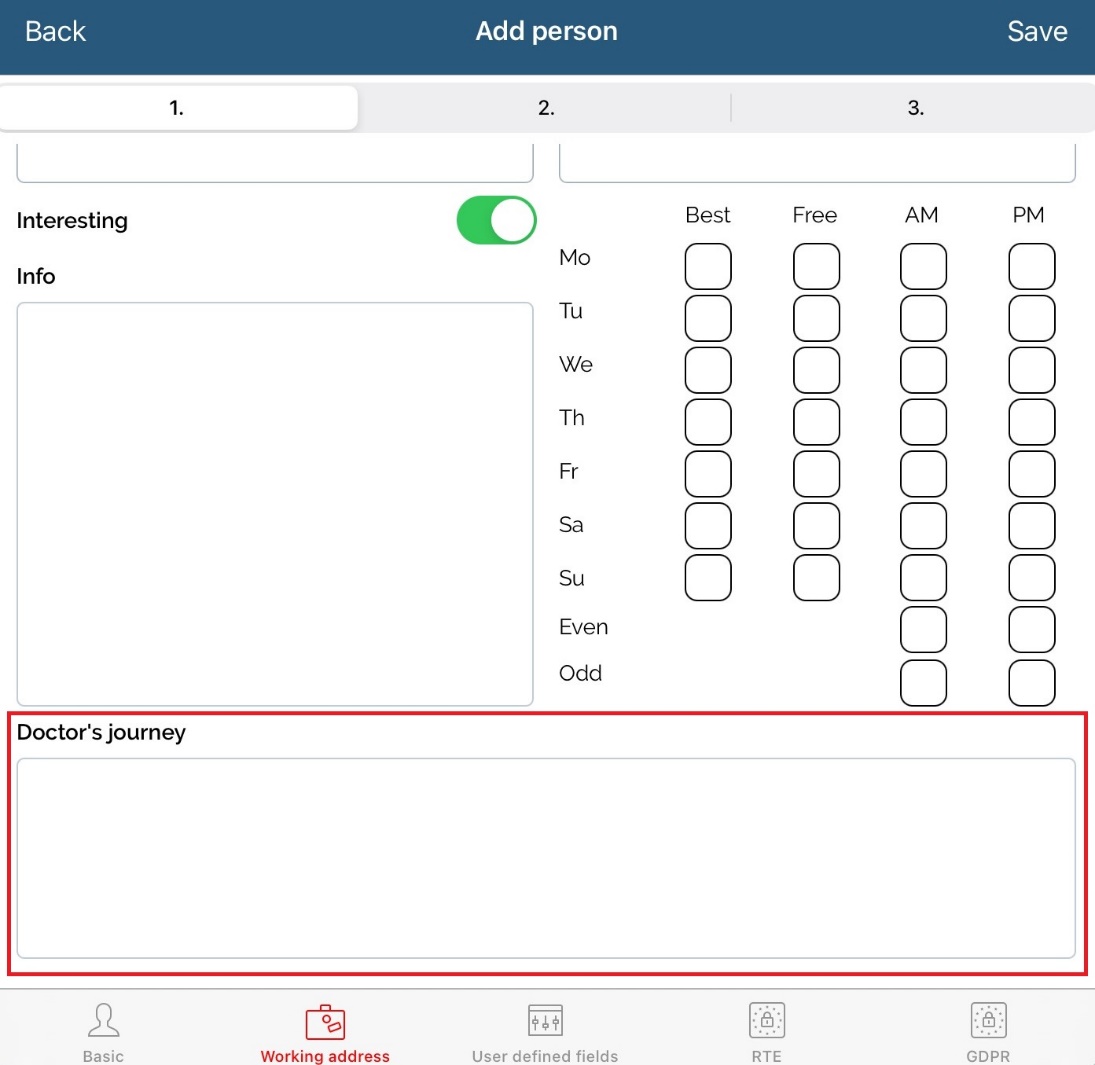Tap Save to store the person
This screenshot has width=1095, height=1065.
[1037, 32]
